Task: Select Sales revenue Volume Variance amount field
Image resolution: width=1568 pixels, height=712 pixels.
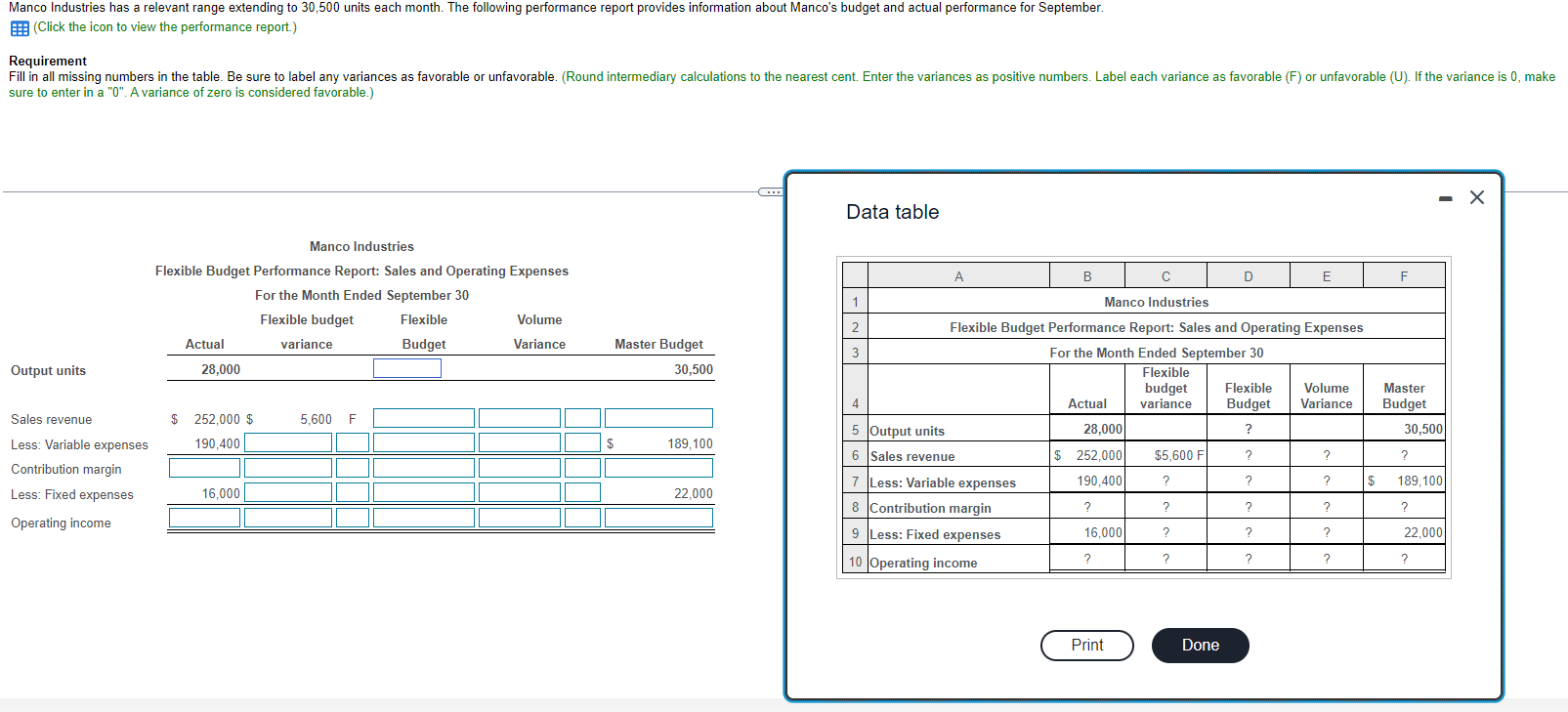Action: 520,418
